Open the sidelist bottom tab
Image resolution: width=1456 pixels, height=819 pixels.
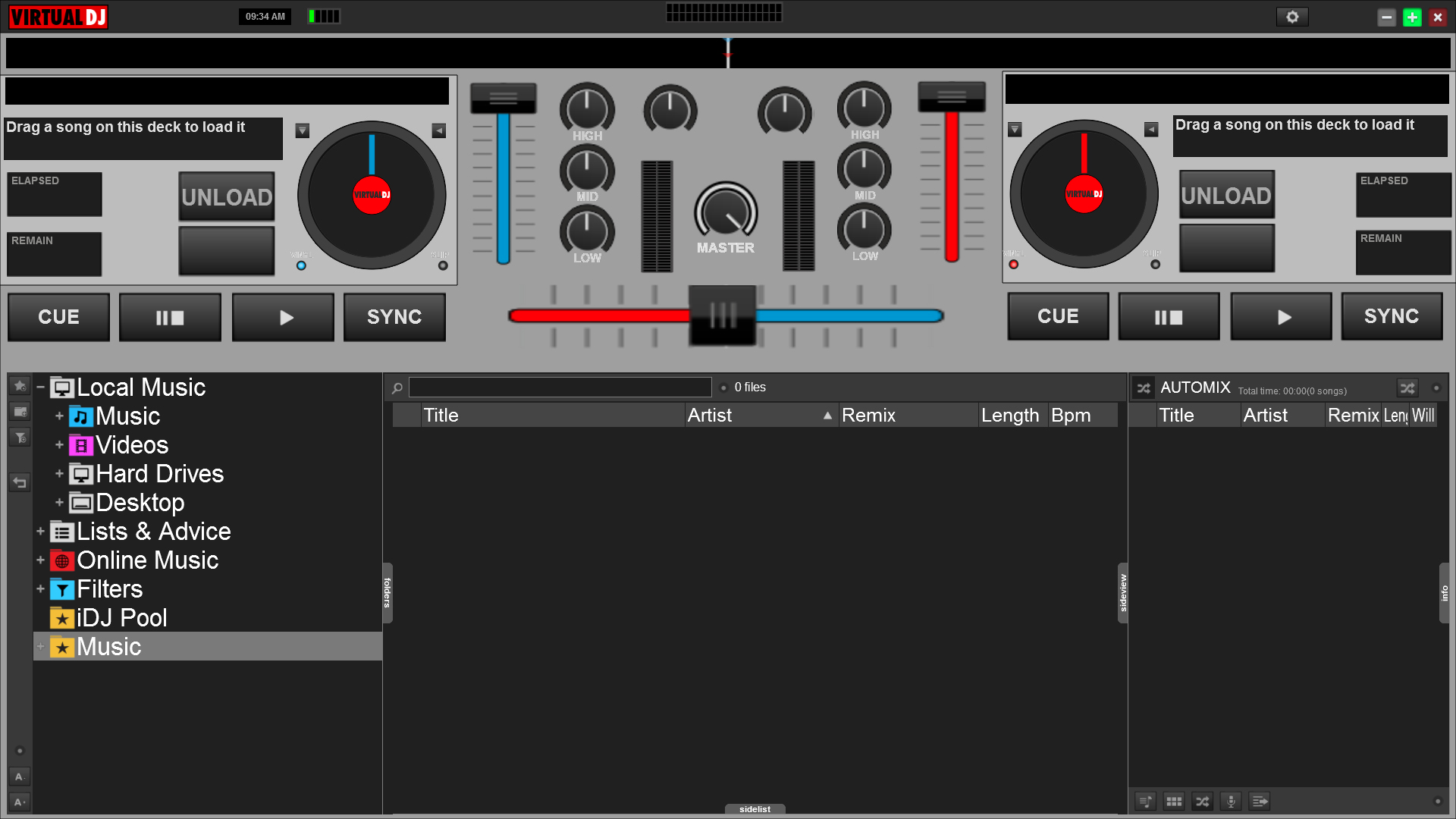pyautogui.click(x=755, y=809)
